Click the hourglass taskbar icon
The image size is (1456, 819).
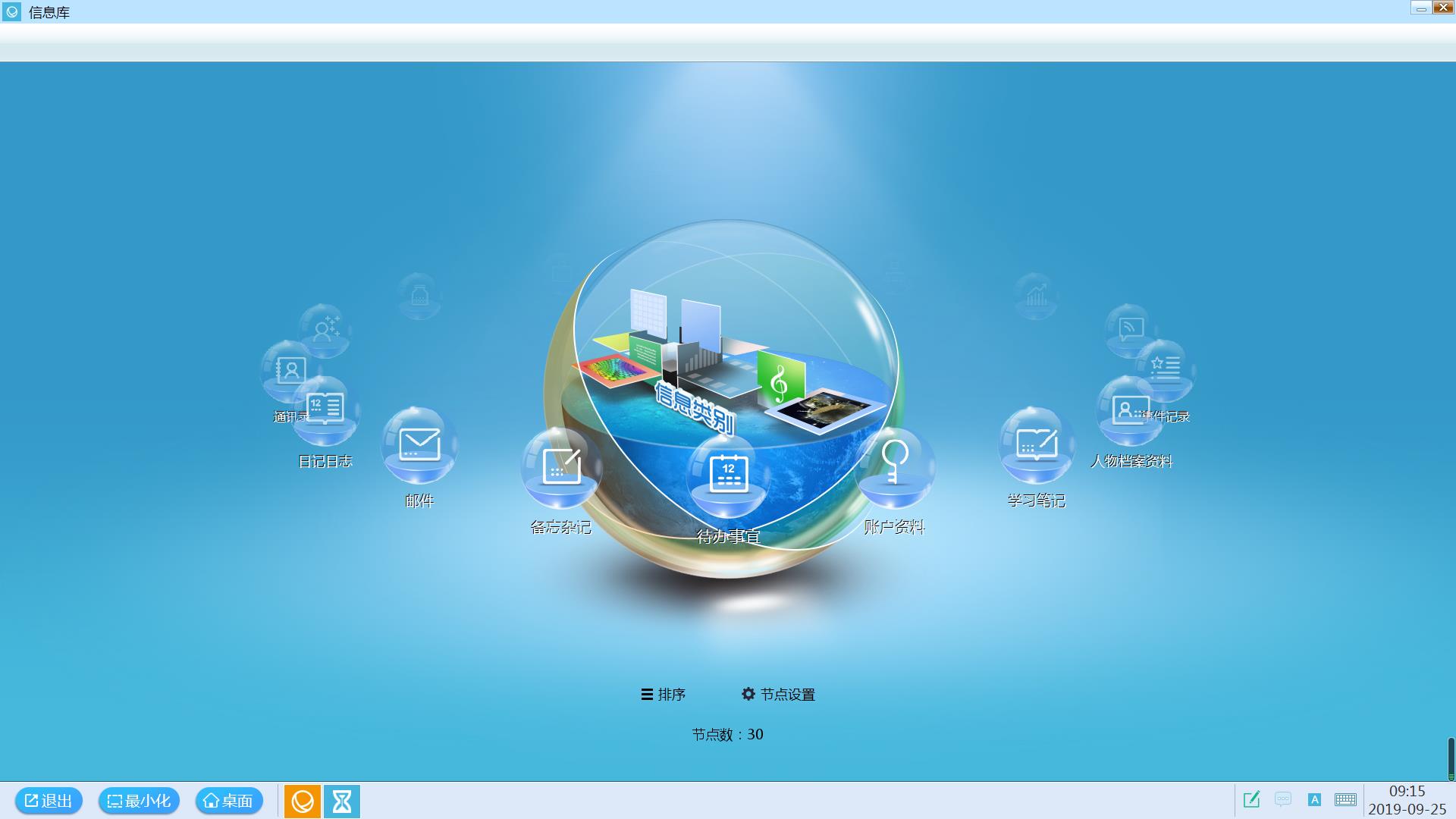[342, 802]
